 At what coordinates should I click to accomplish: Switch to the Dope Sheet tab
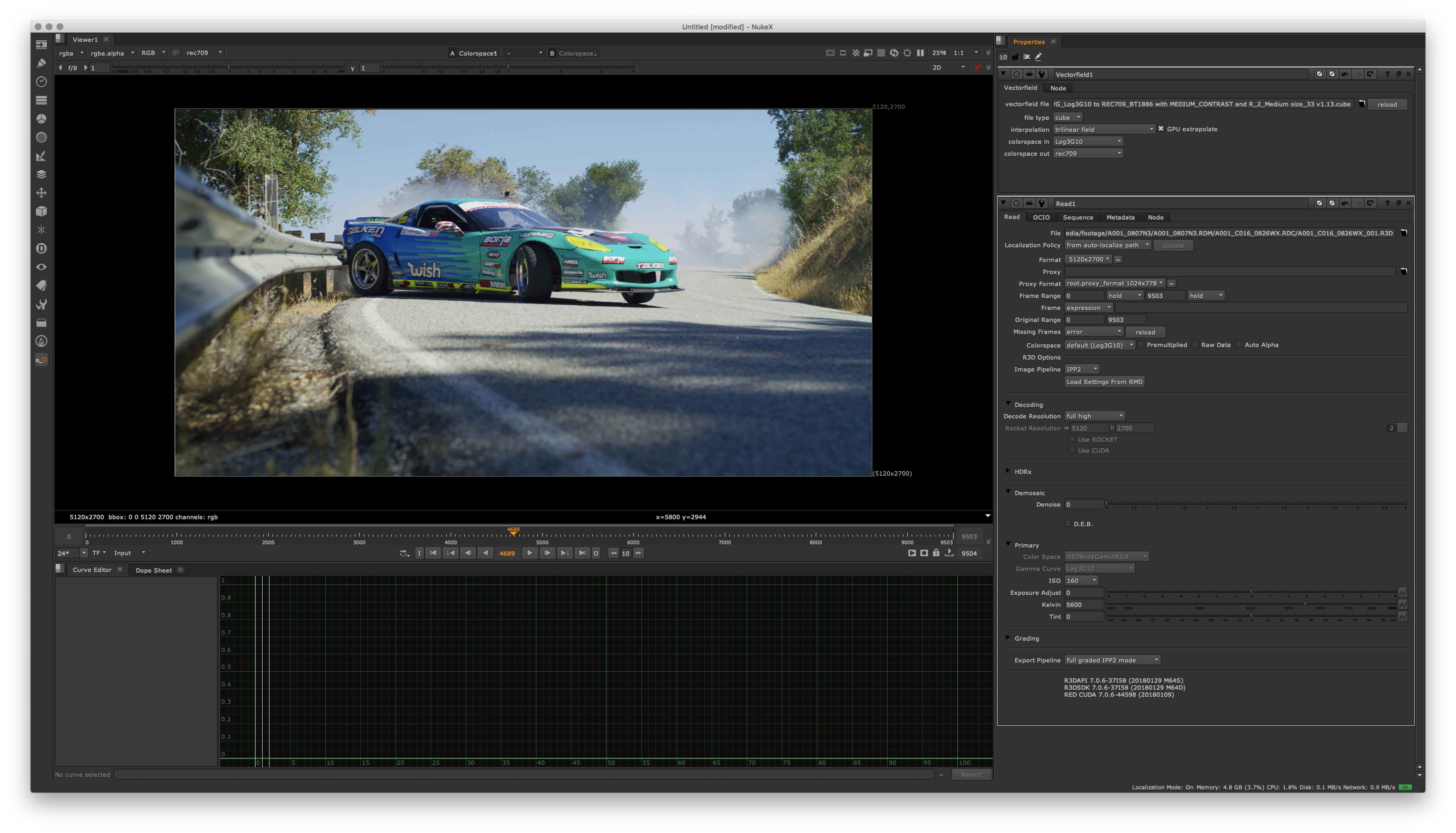point(153,570)
